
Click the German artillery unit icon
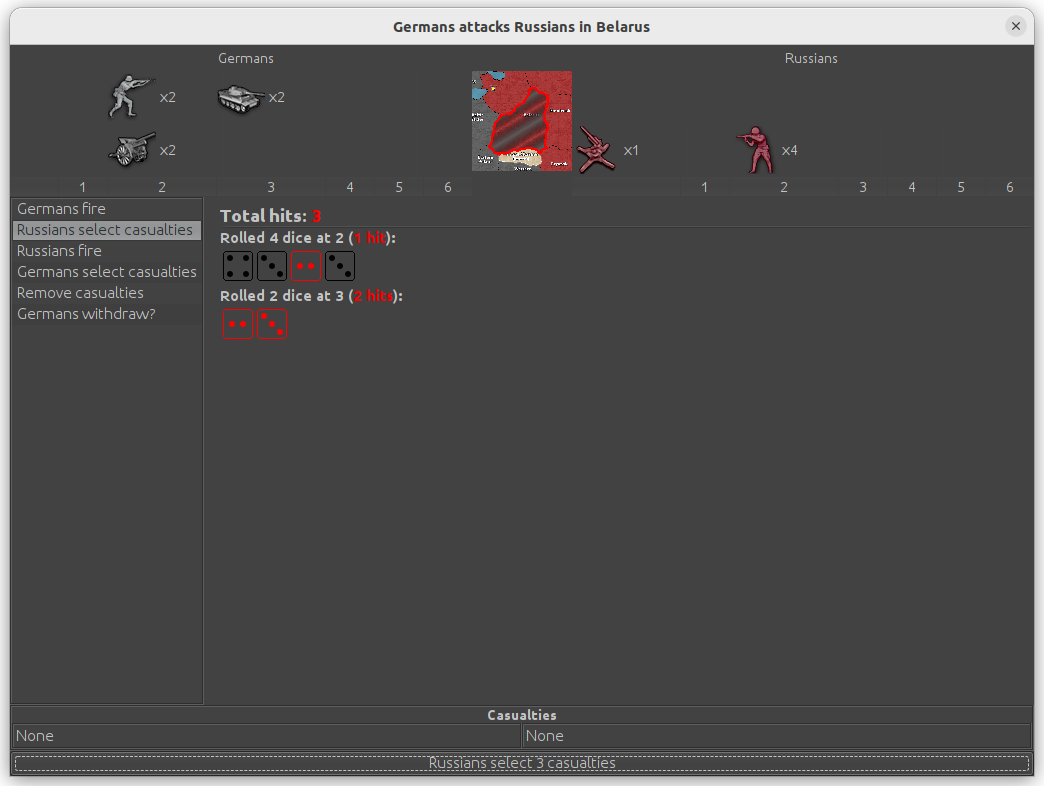click(131, 150)
